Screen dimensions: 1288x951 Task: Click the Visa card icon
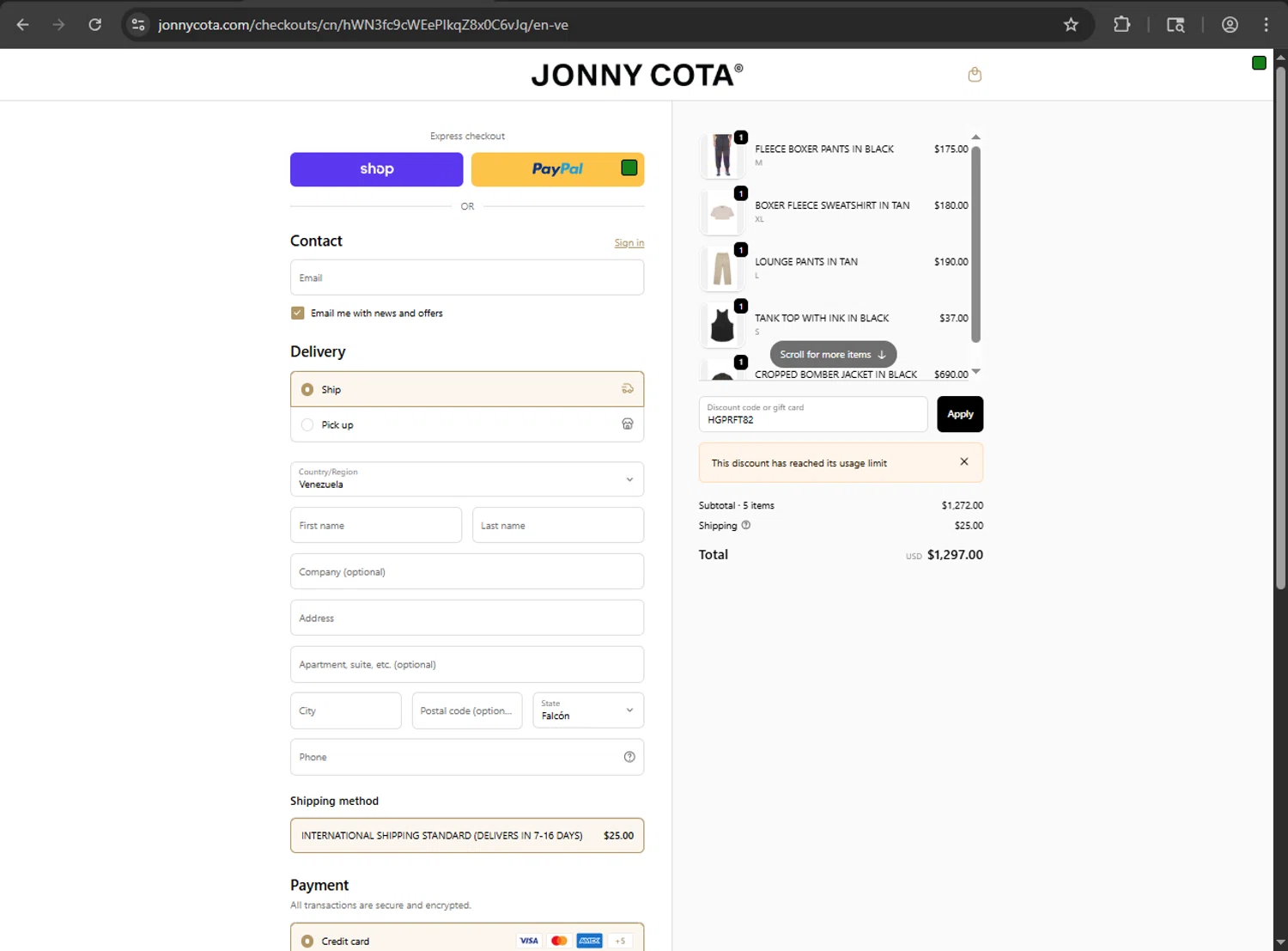pos(529,941)
